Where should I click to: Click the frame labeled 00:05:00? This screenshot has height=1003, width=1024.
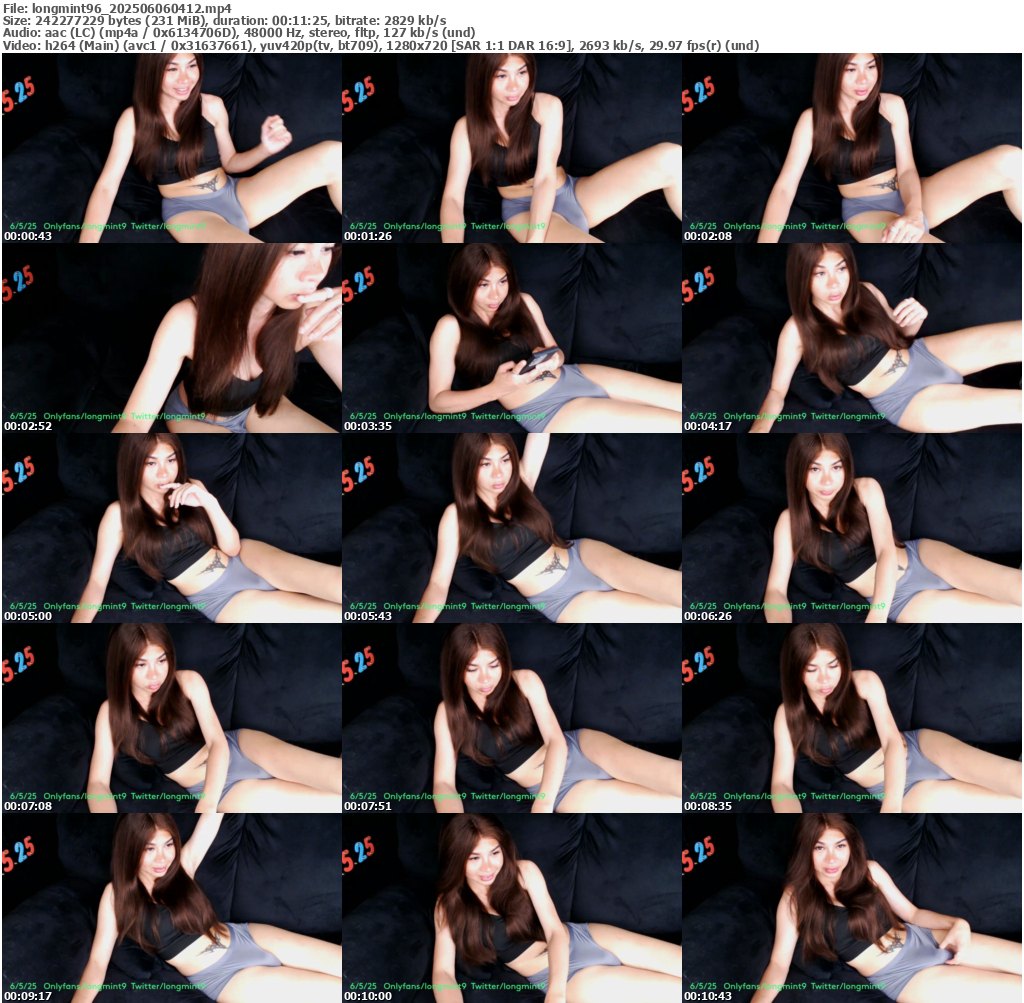point(171,527)
